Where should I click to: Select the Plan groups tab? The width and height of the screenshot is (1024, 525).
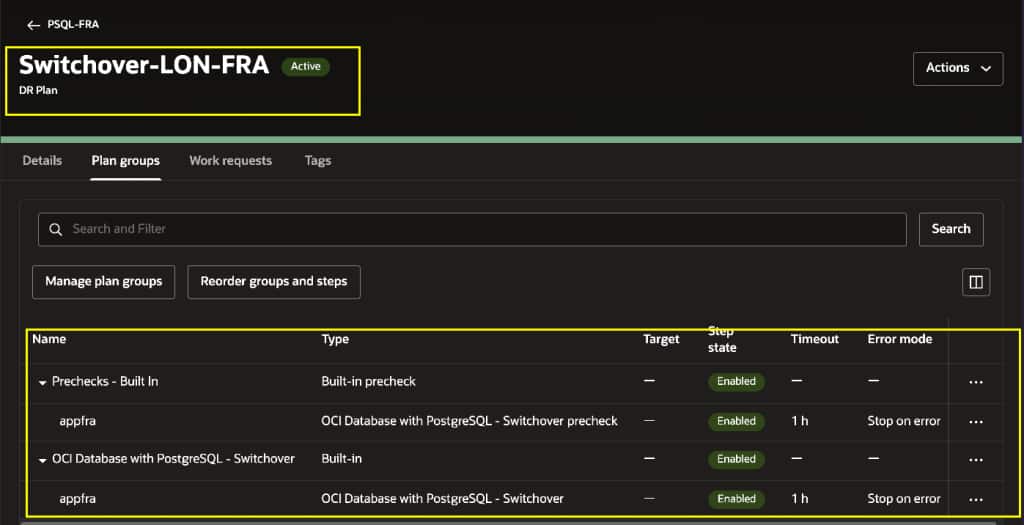click(x=125, y=161)
